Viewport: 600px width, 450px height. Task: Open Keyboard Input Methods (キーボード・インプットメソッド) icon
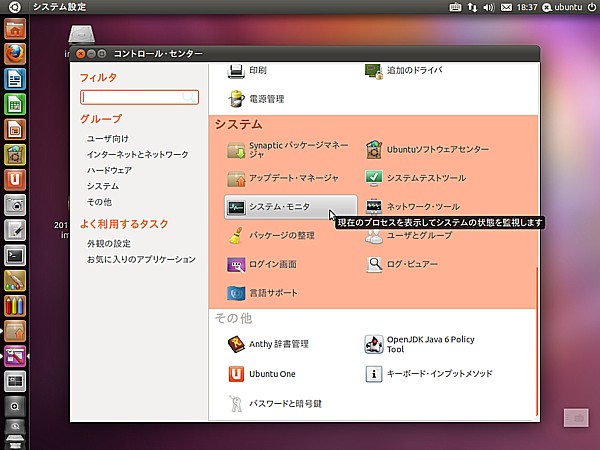pos(374,374)
